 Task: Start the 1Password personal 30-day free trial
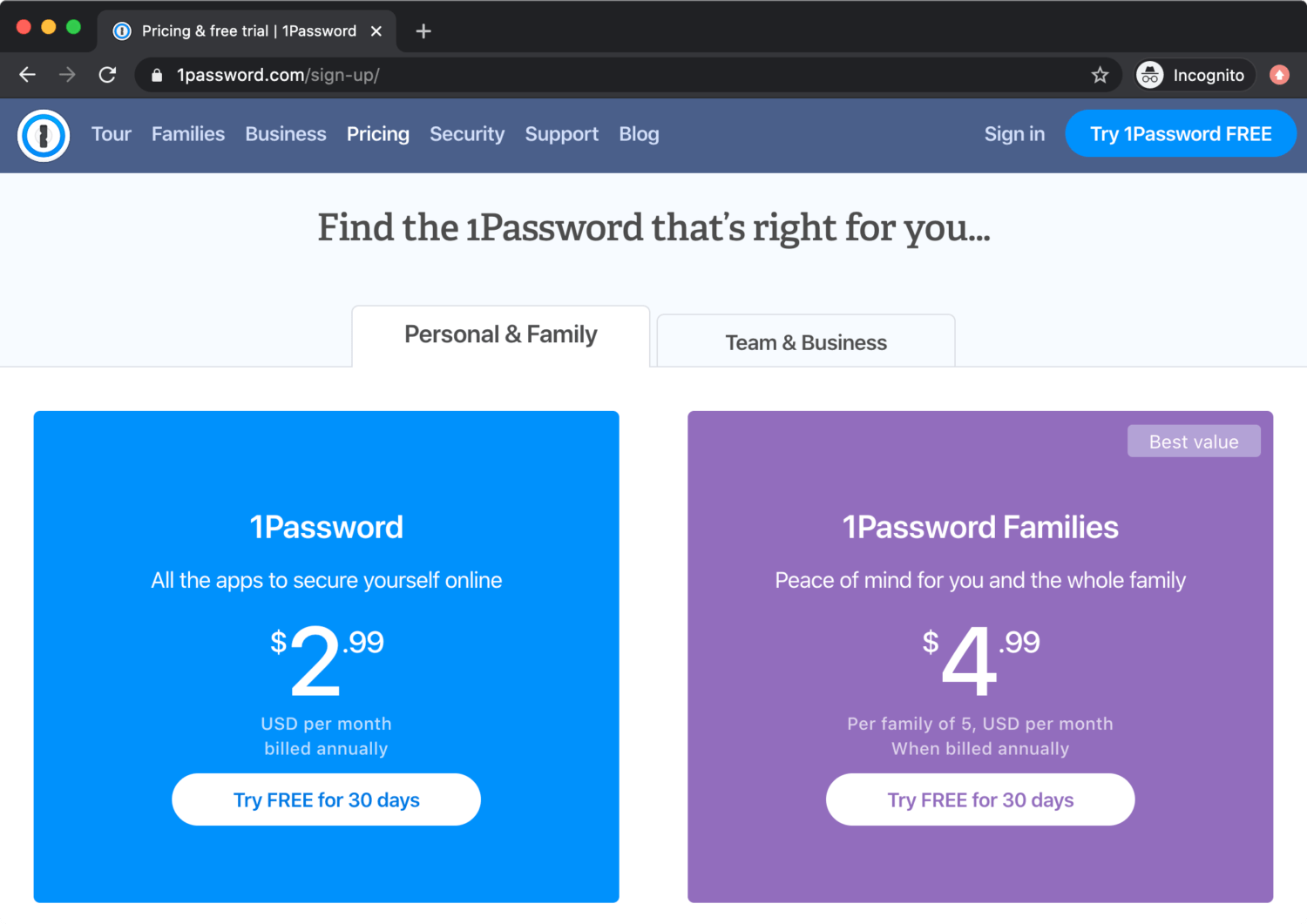[x=326, y=799]
